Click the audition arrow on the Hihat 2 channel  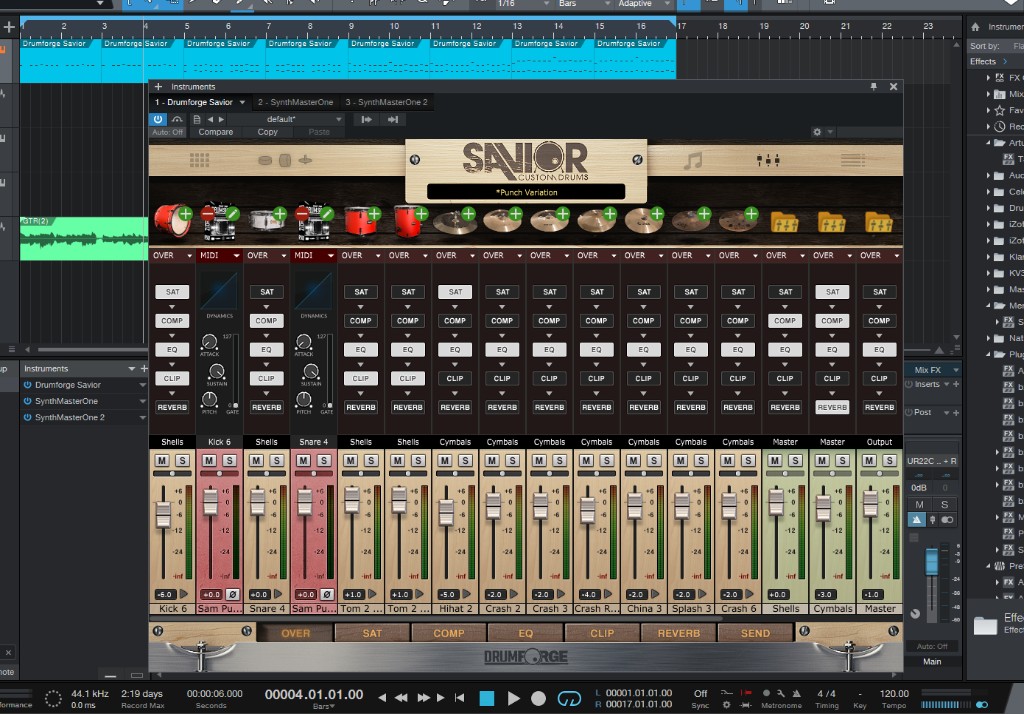coord(466,594)
